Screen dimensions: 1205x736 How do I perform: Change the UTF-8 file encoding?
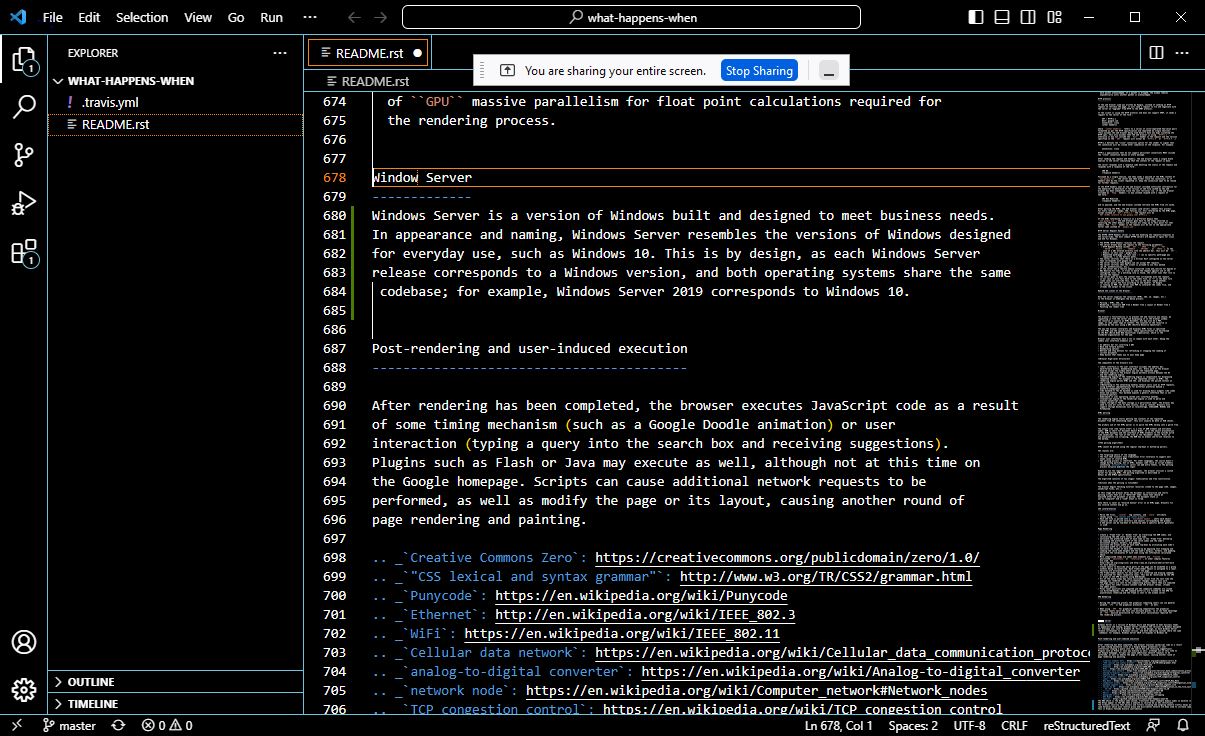[969, 726]
